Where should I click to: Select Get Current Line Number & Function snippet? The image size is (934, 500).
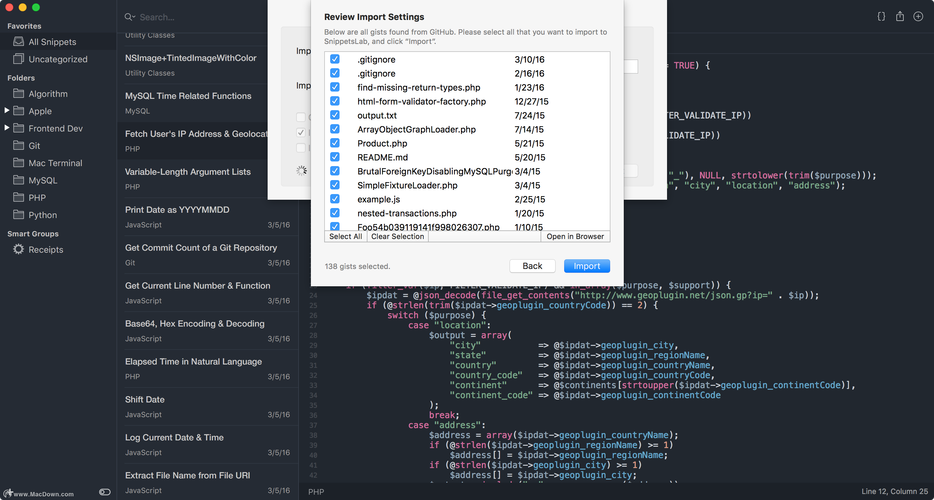(x=207, y=293)
